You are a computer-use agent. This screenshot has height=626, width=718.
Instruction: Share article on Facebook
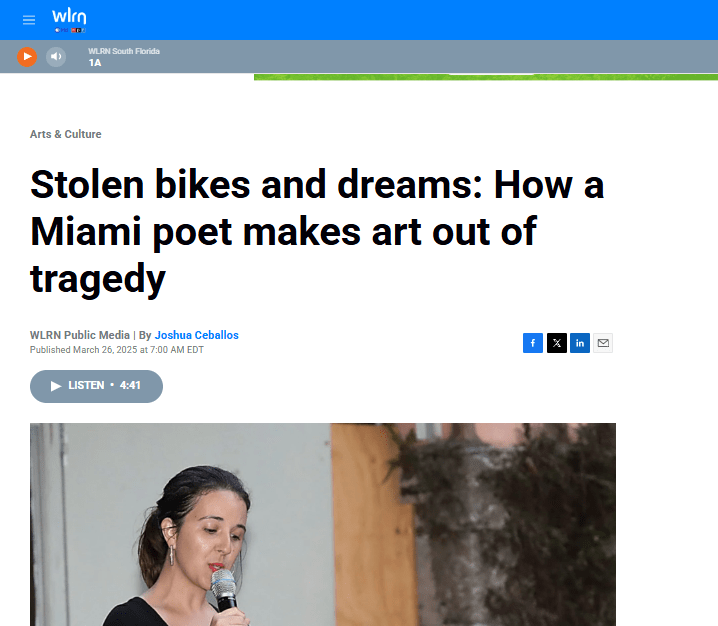pyautogui.click(x=533, y=343)
